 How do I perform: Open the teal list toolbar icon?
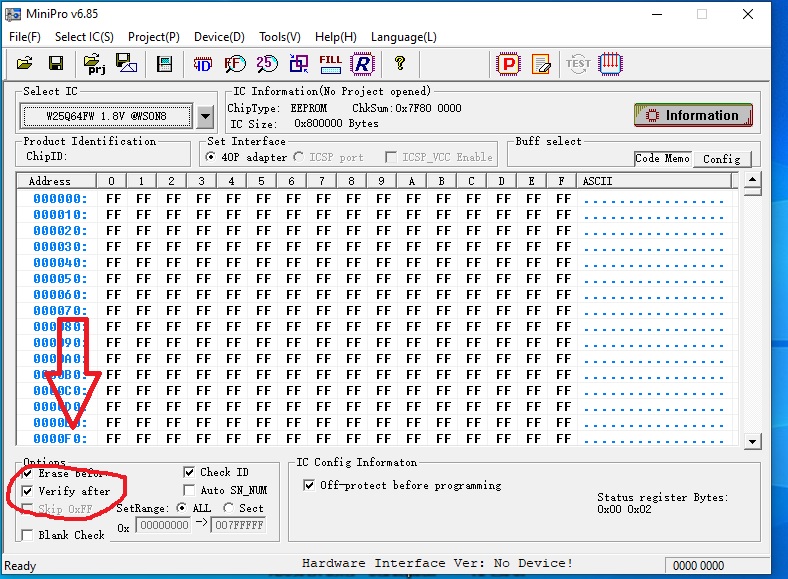pyautogui.click(x=164, y=64)
